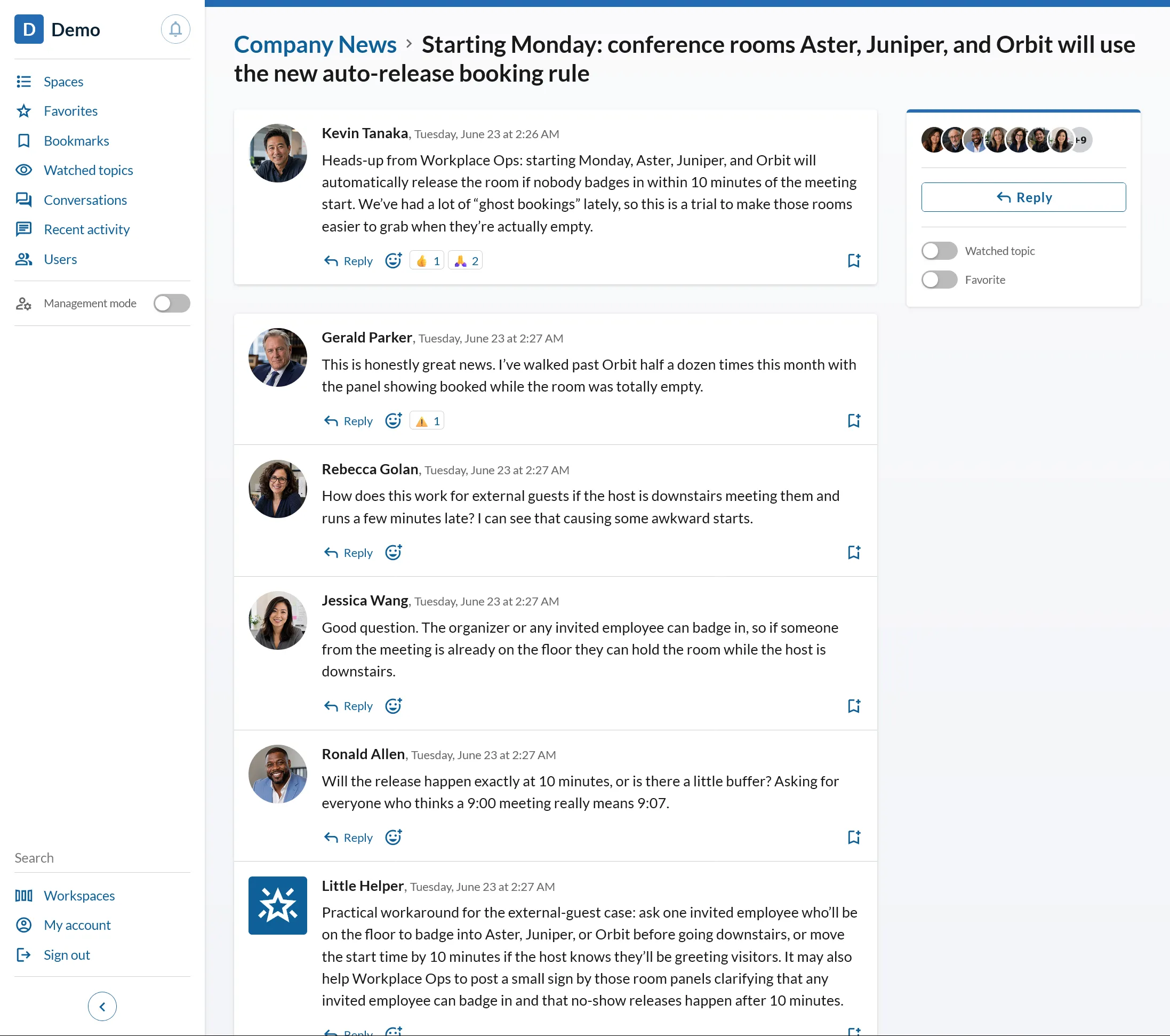Open My account link
The width and height of the screenshot is (1170, 1036).
(77, 925)
